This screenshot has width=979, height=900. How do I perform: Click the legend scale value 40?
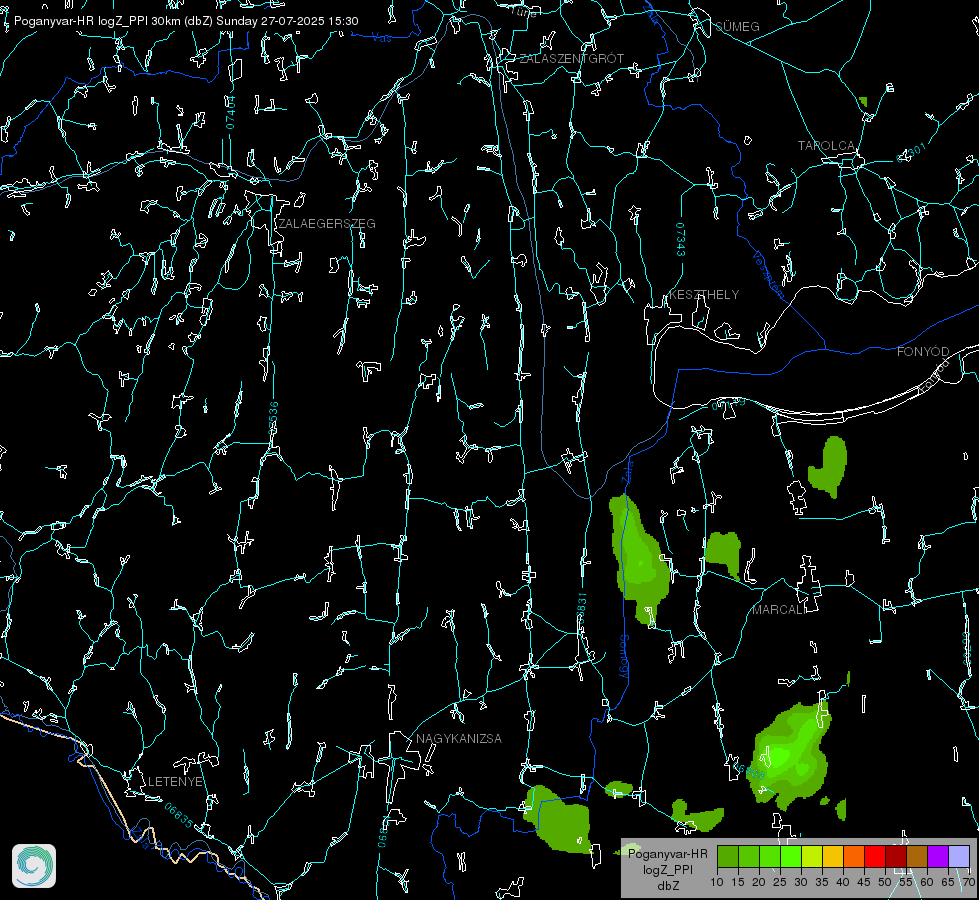(843, 883)
